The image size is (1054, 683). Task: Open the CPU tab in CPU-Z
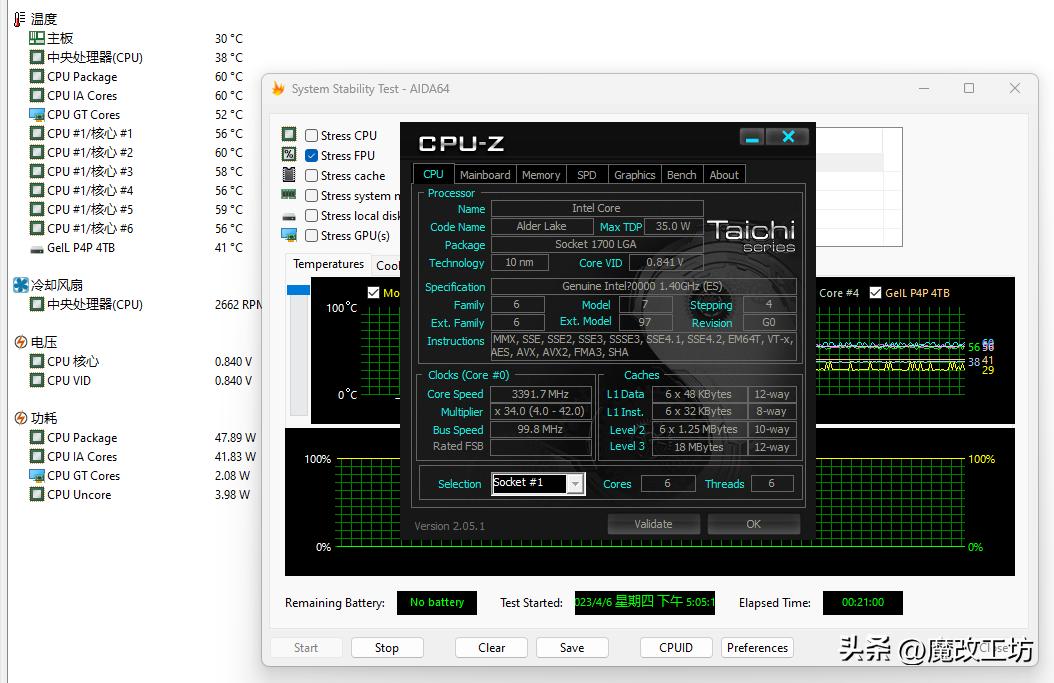[x=433, y=174]
